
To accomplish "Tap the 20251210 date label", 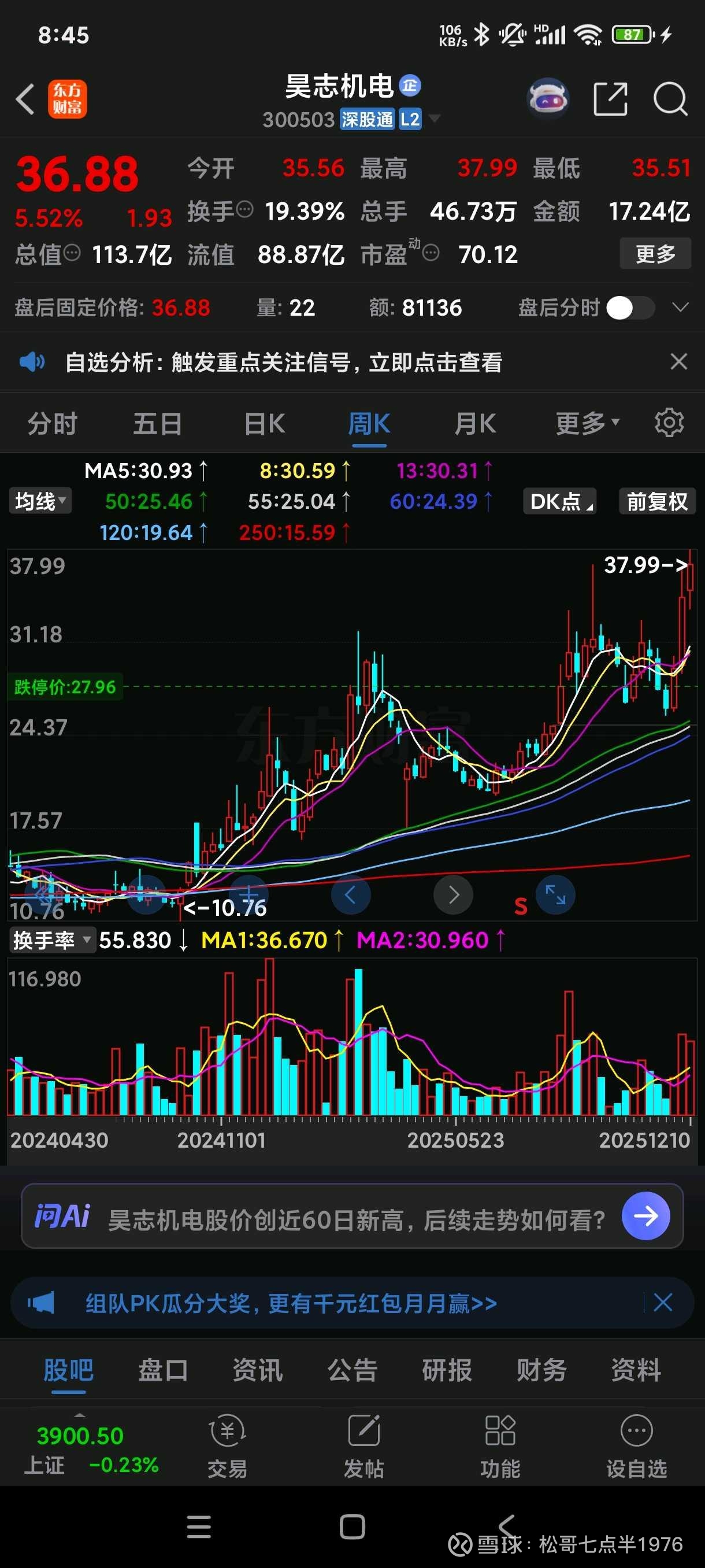I will [644, 1140].
